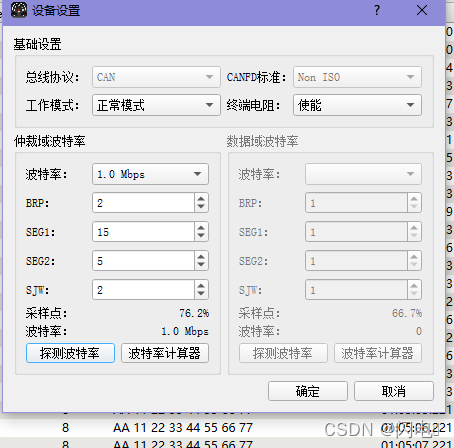Decrease arbitration SEG1 with down arrow
Viewport: 454px width, 448px height.
pyautogui.click(x=201, y=236)
